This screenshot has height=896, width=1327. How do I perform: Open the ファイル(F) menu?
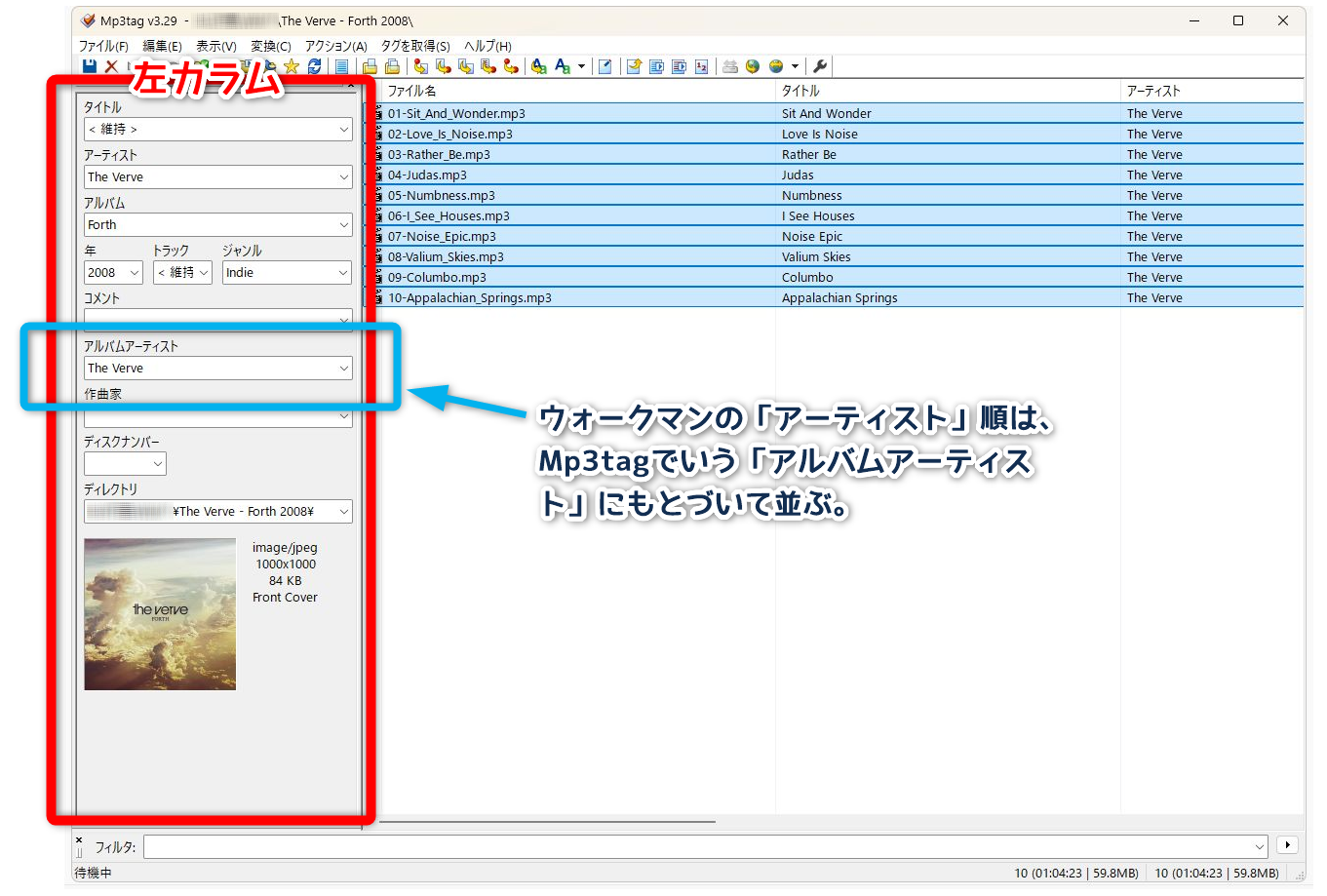pyautogui.click(x=103, y=46)
